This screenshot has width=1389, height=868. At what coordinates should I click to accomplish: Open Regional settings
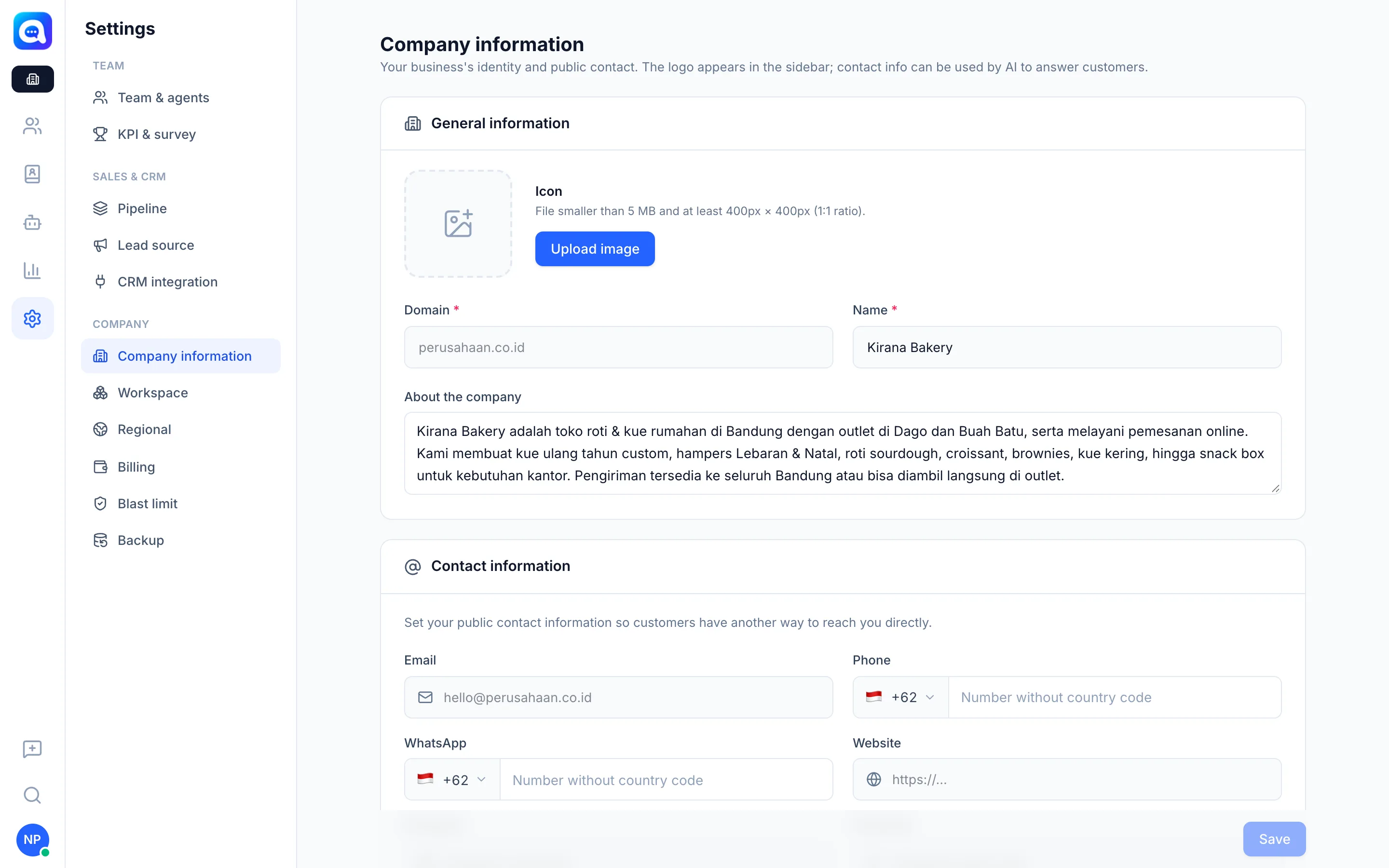coord(181,429)
